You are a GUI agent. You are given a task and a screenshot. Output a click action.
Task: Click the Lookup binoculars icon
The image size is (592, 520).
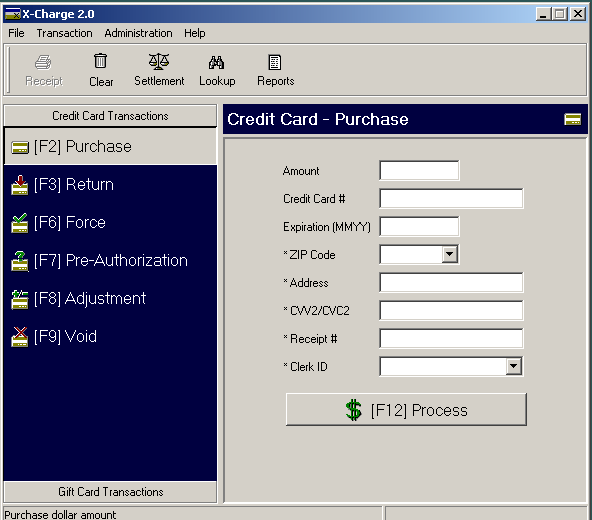pos(217,63)
